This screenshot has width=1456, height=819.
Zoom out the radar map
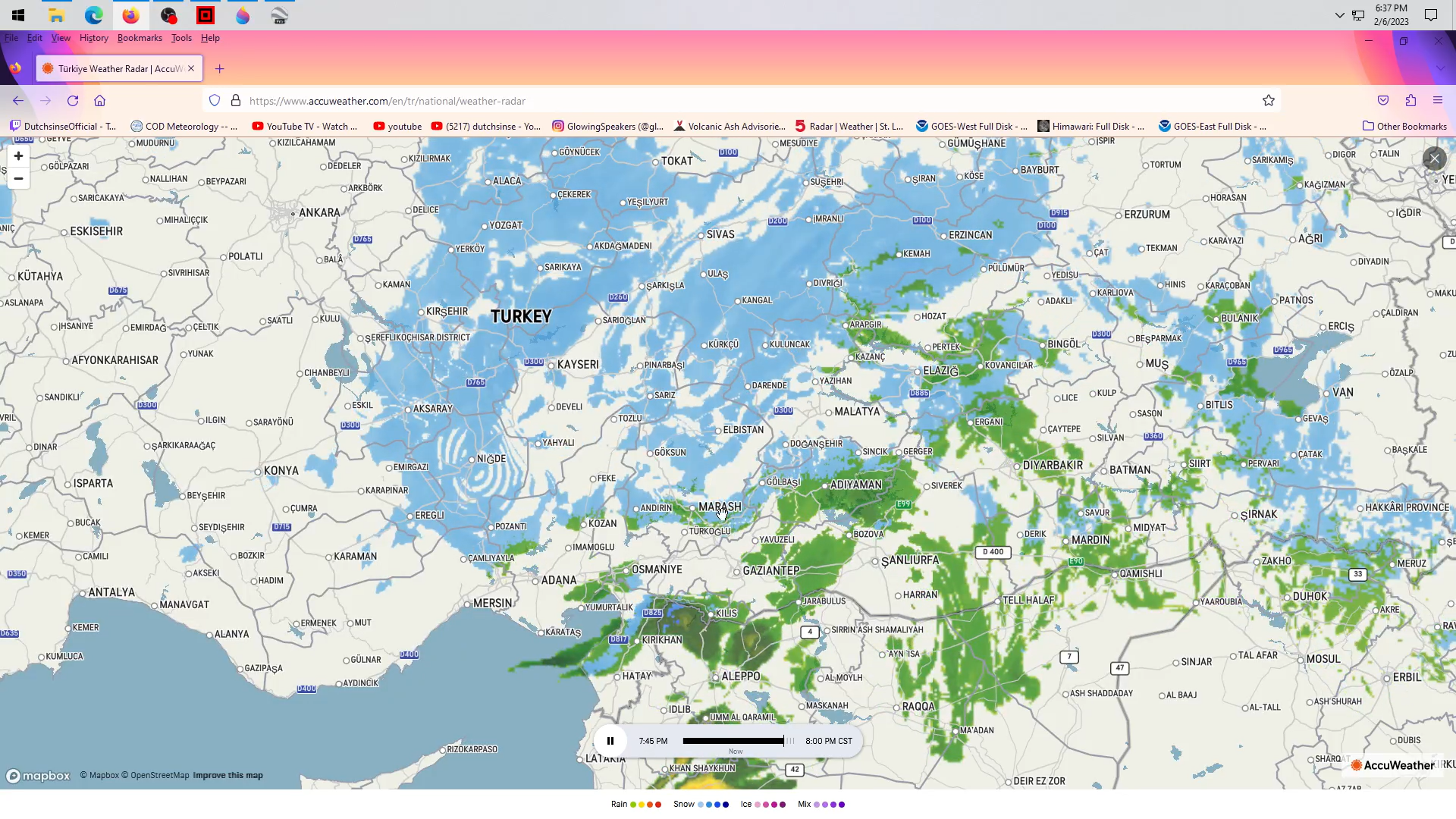point(18,179)
